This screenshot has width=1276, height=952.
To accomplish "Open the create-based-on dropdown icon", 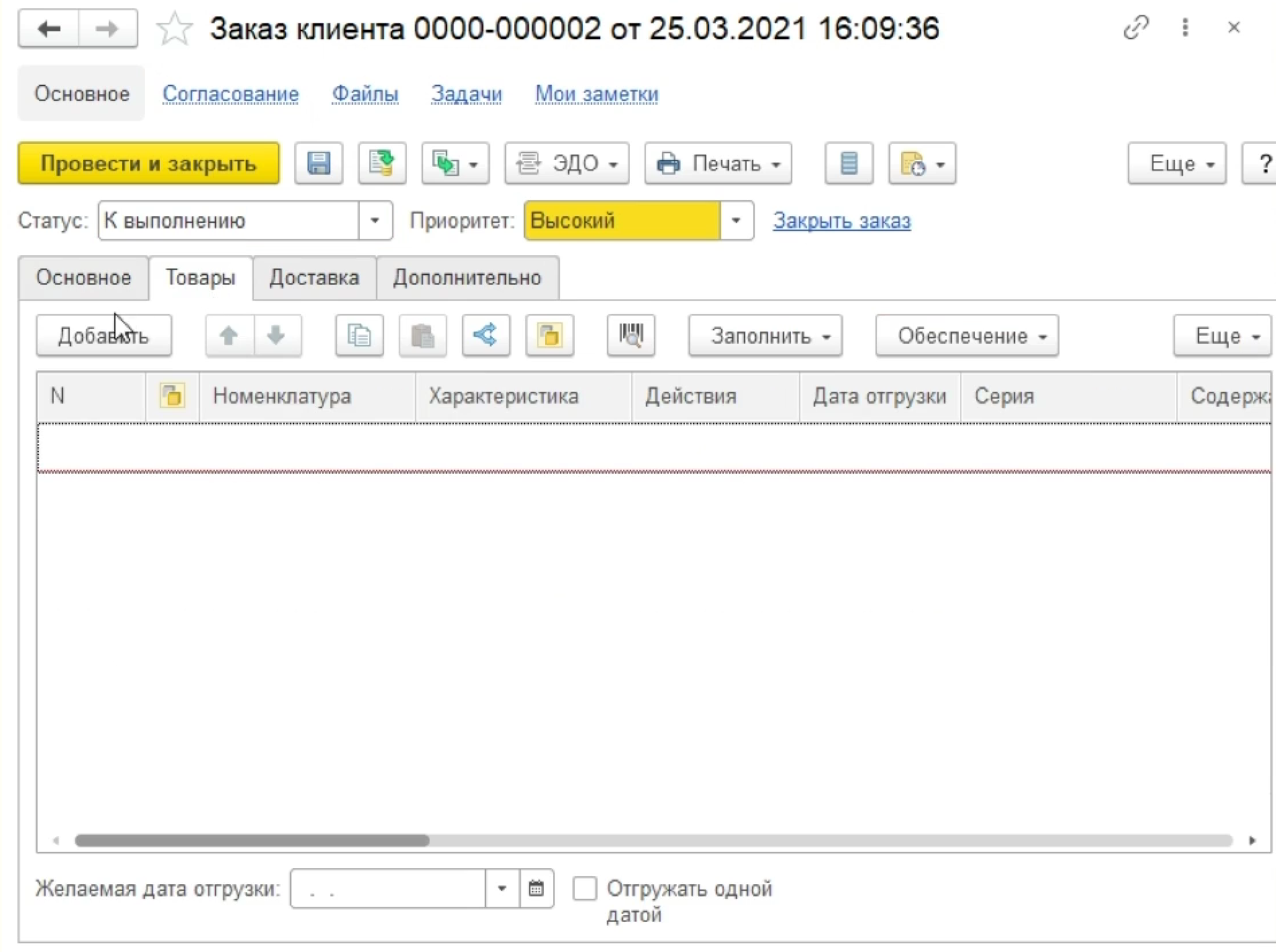I will click(455, 163).
